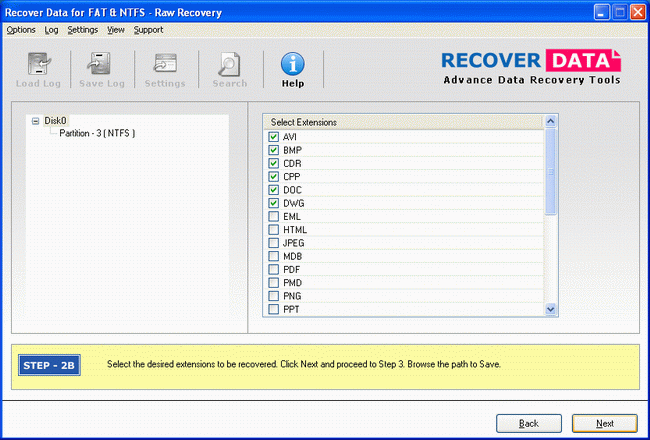
Task: Open the Support menu
Action: pos(148,30)
